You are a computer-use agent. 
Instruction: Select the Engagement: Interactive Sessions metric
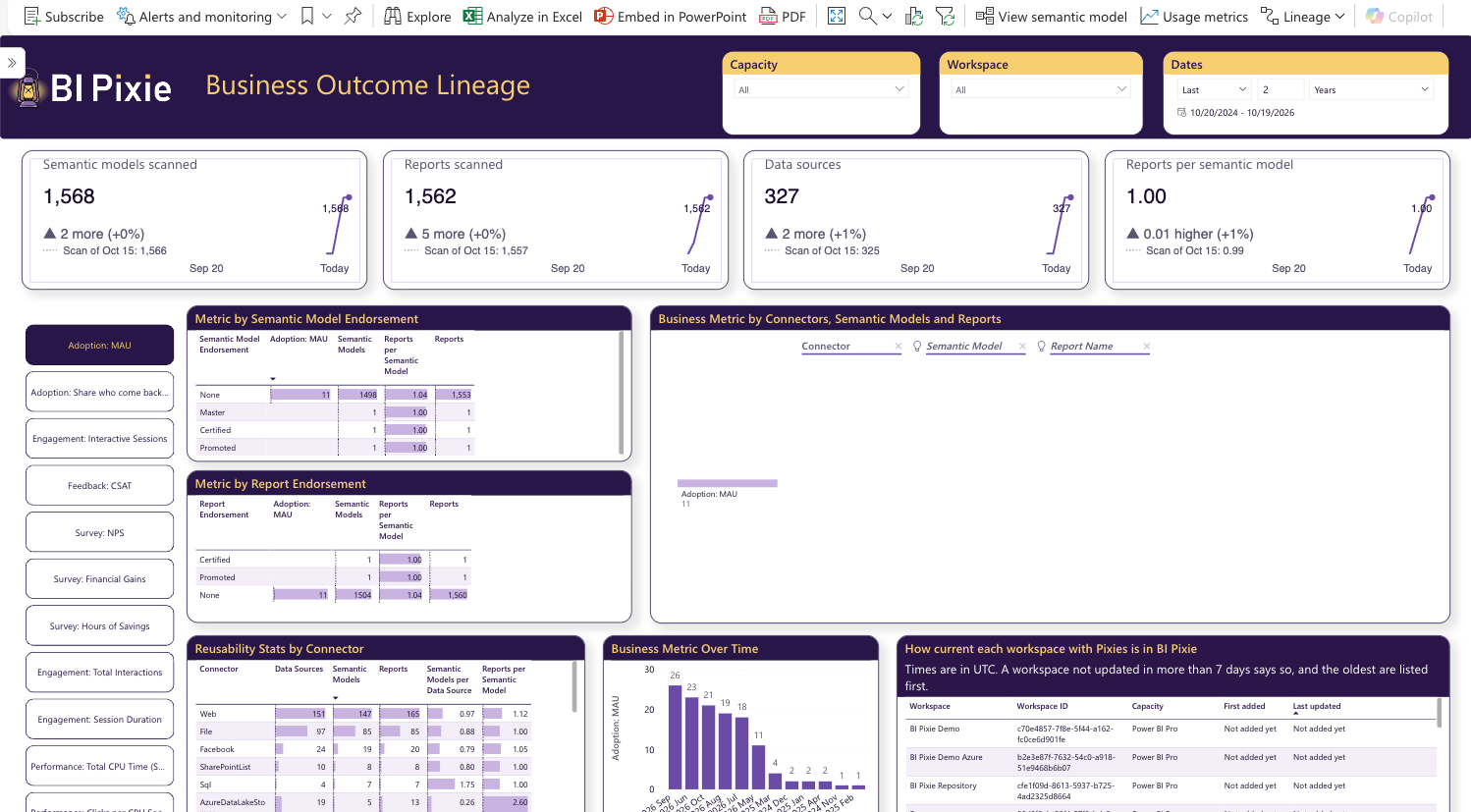point(99,439)
